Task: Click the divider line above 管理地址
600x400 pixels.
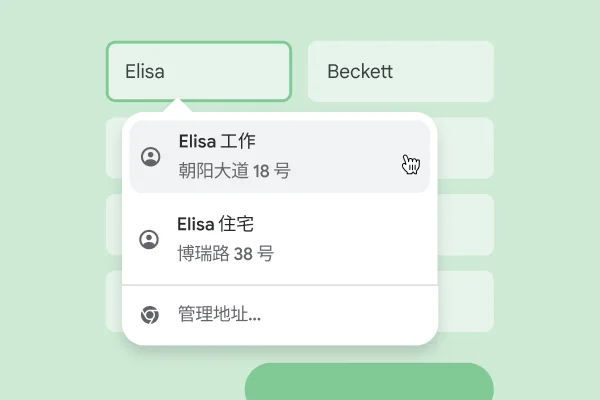Action: coord(280,285)
